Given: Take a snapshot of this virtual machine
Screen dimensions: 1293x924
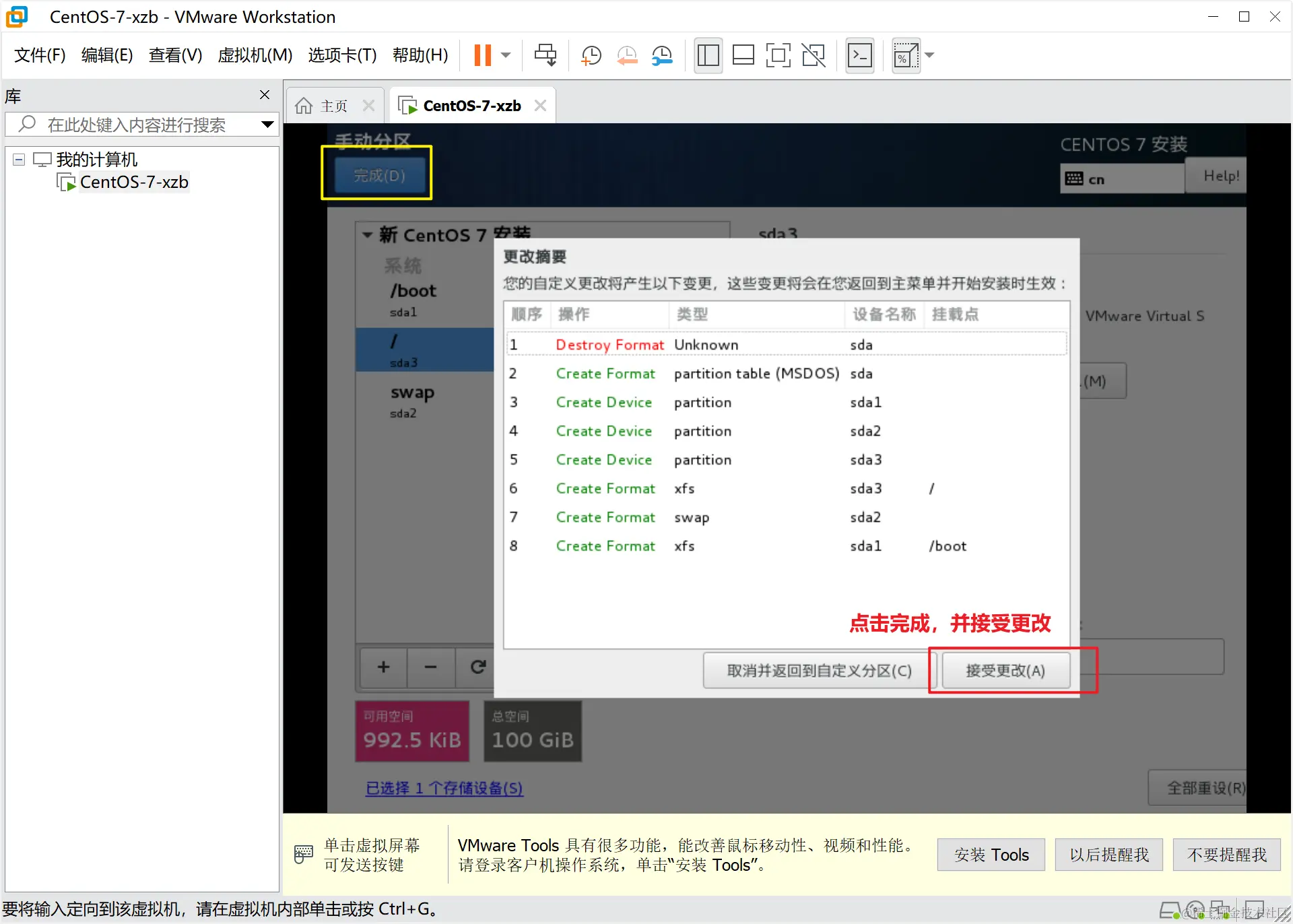Looking at the screenshot, I should point(591,55).
